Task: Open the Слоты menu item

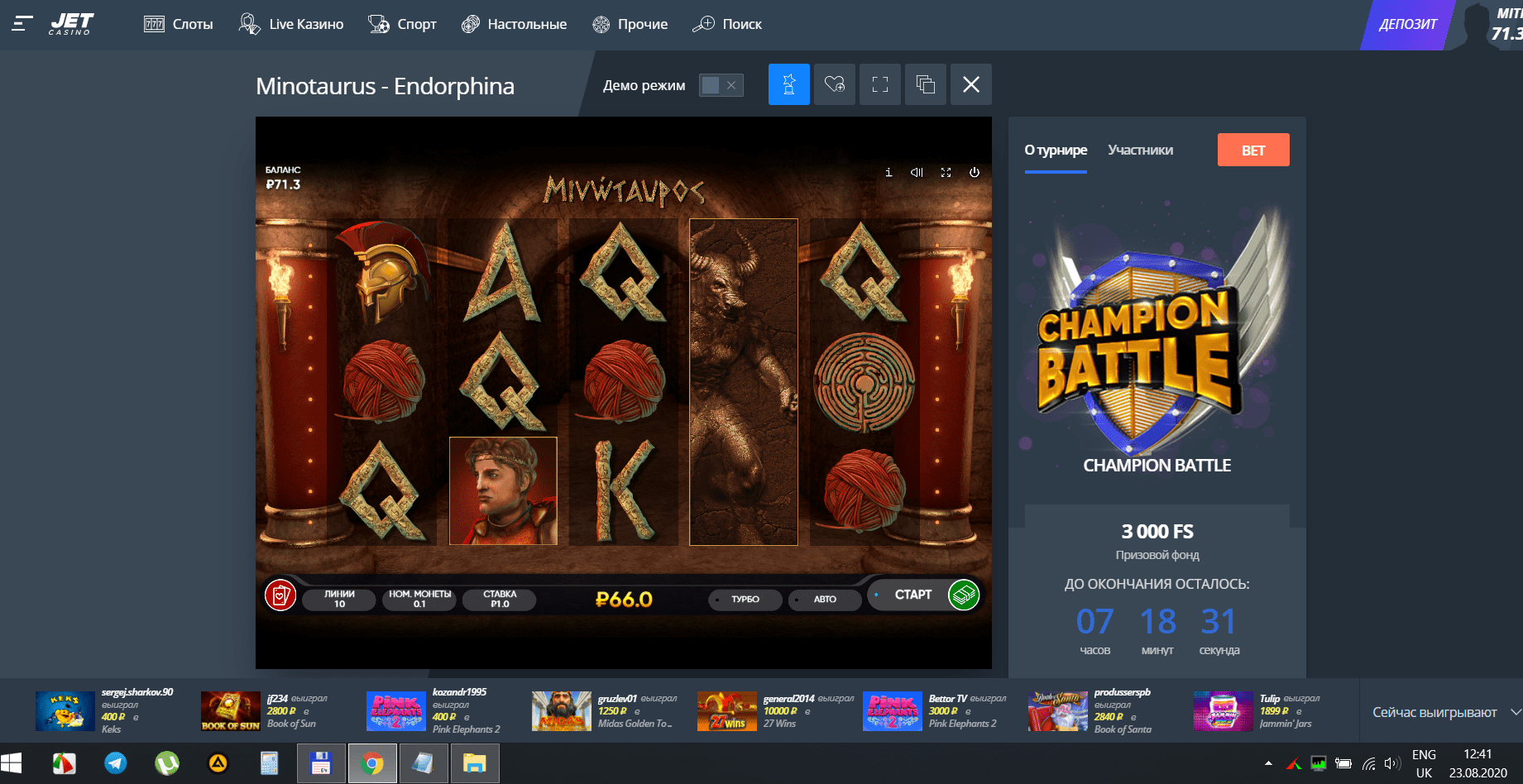Action: pos(179,24)
